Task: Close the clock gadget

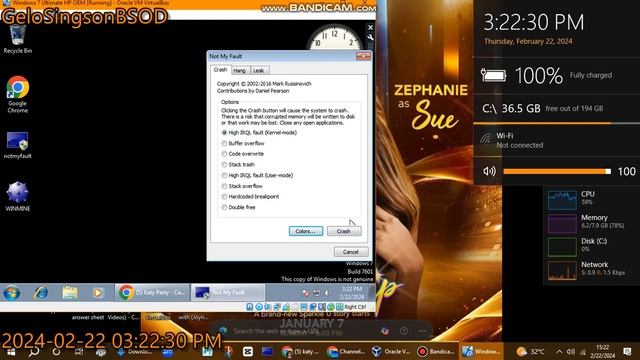Action: [x=370, y=28]
